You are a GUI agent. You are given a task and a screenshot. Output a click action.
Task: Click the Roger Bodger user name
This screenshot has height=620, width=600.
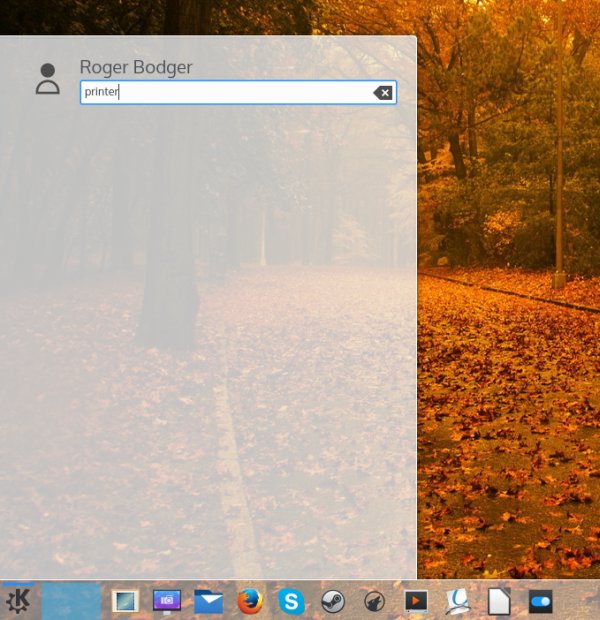coord(136,67)
